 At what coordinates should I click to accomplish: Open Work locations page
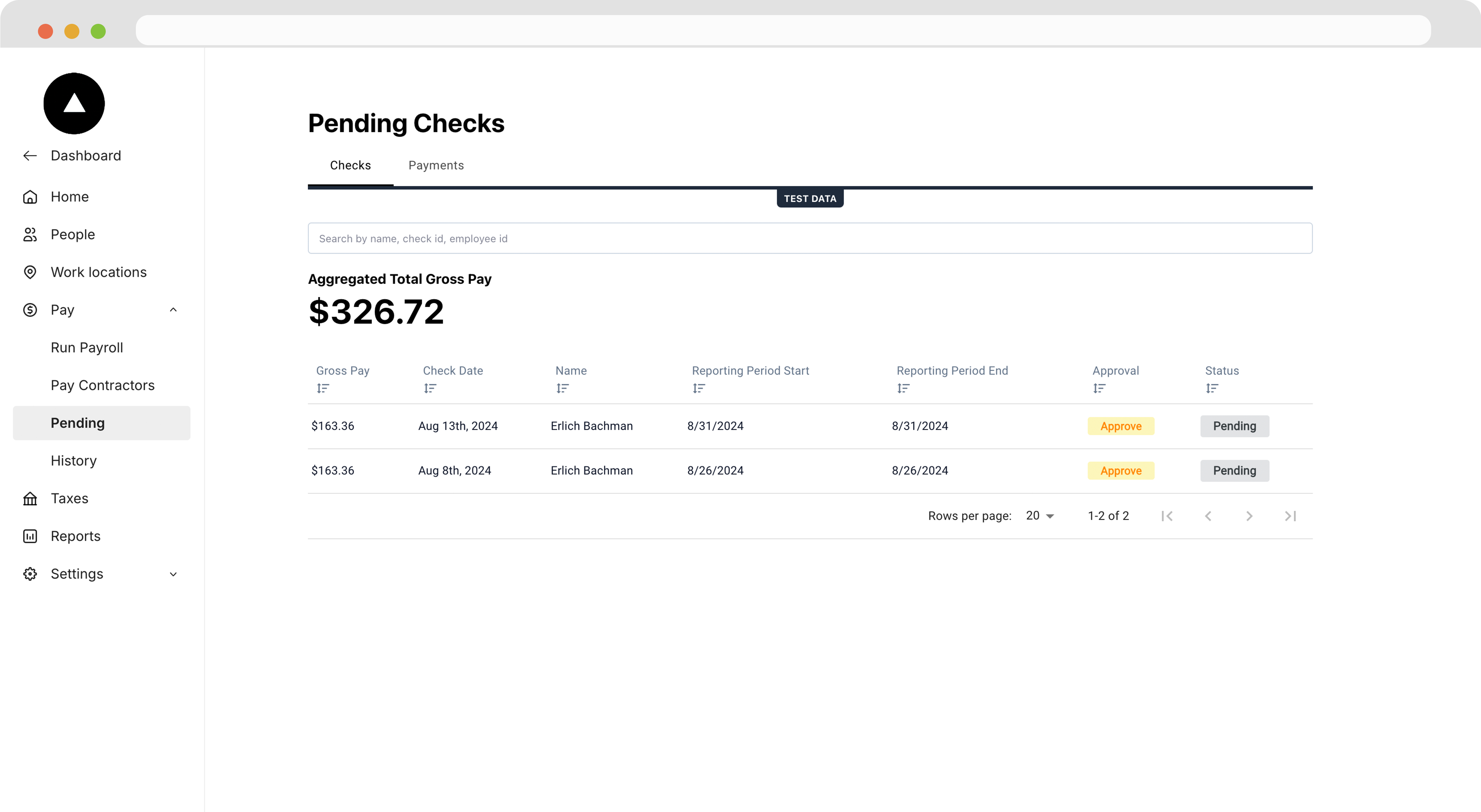[99, 272]
